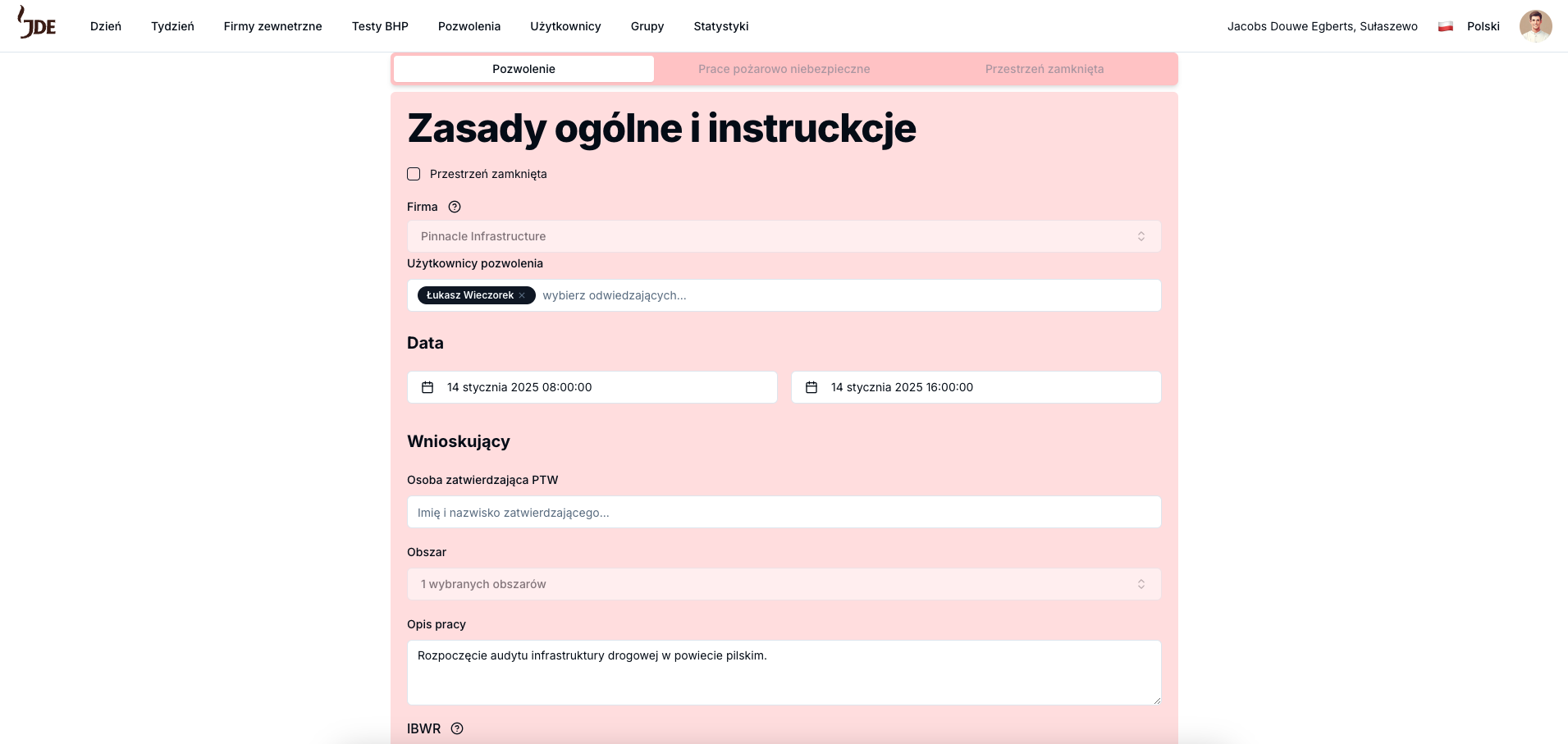Switch to Przestrzeń zamknięta tab
This screenshot has width=1568, height=744.
[1045, 69]
